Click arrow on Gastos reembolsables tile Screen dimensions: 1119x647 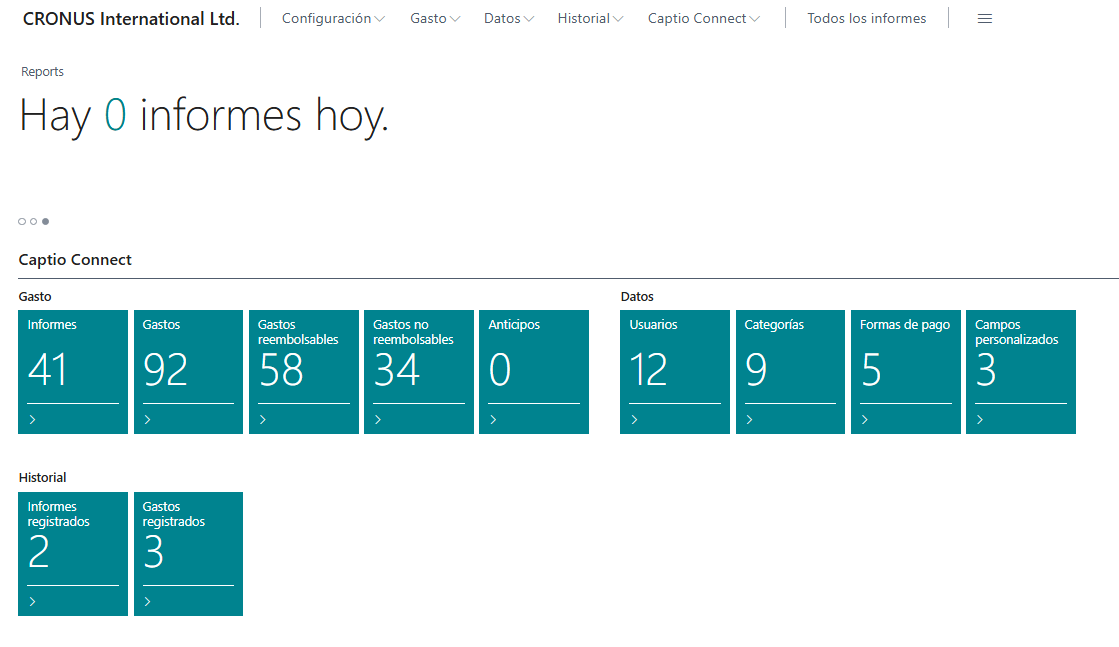pyautogui.click(x=263, y=420)
